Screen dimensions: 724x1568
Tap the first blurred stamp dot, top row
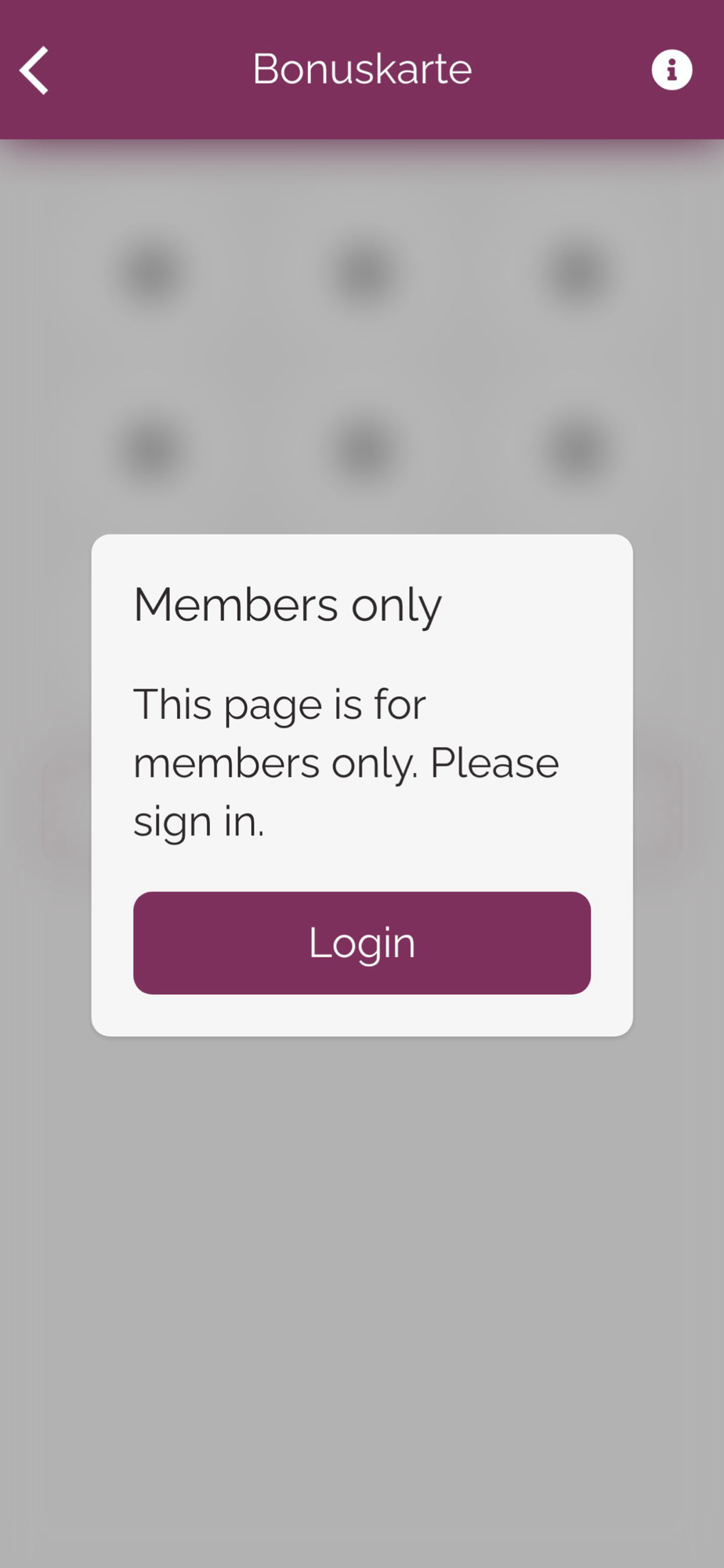pyautogui.click(x=150, y=274)
